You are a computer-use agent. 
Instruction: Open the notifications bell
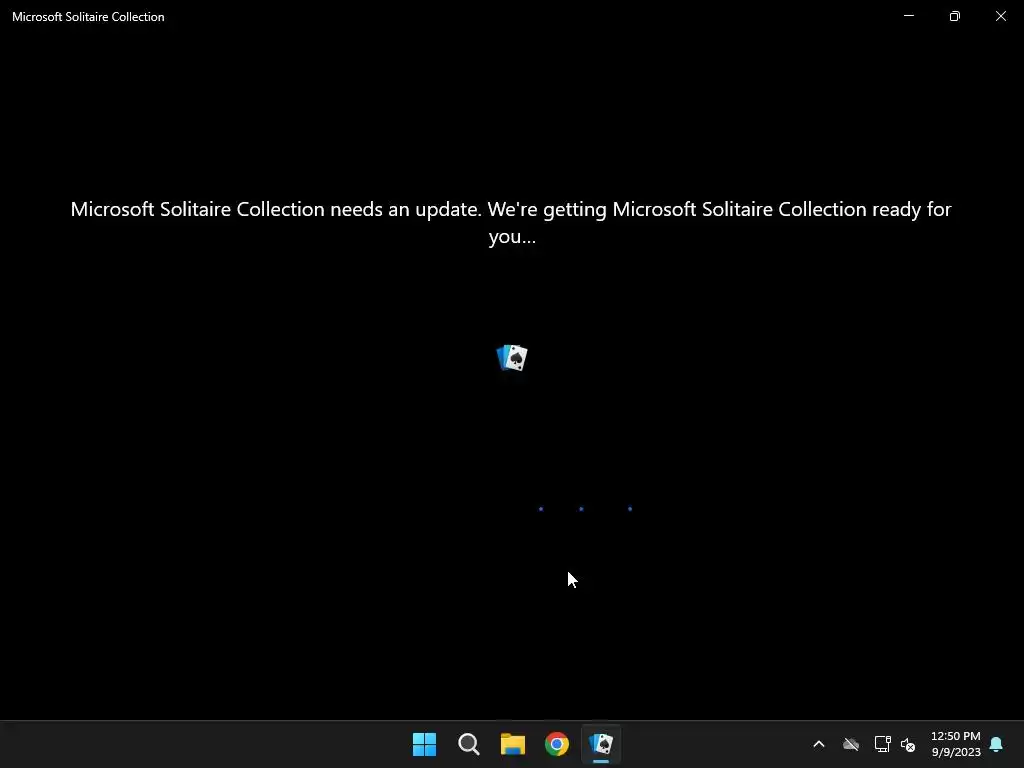tap(996, 744)
